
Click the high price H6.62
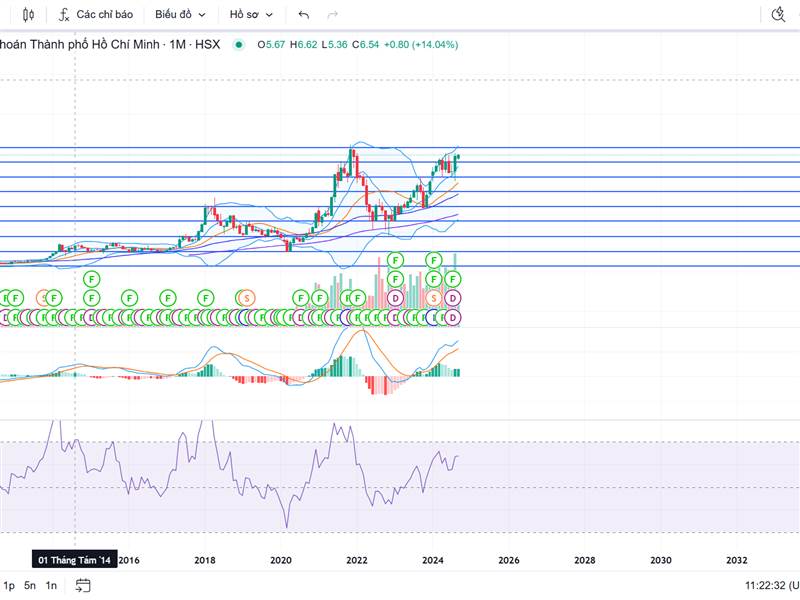(x=304, y=44)
